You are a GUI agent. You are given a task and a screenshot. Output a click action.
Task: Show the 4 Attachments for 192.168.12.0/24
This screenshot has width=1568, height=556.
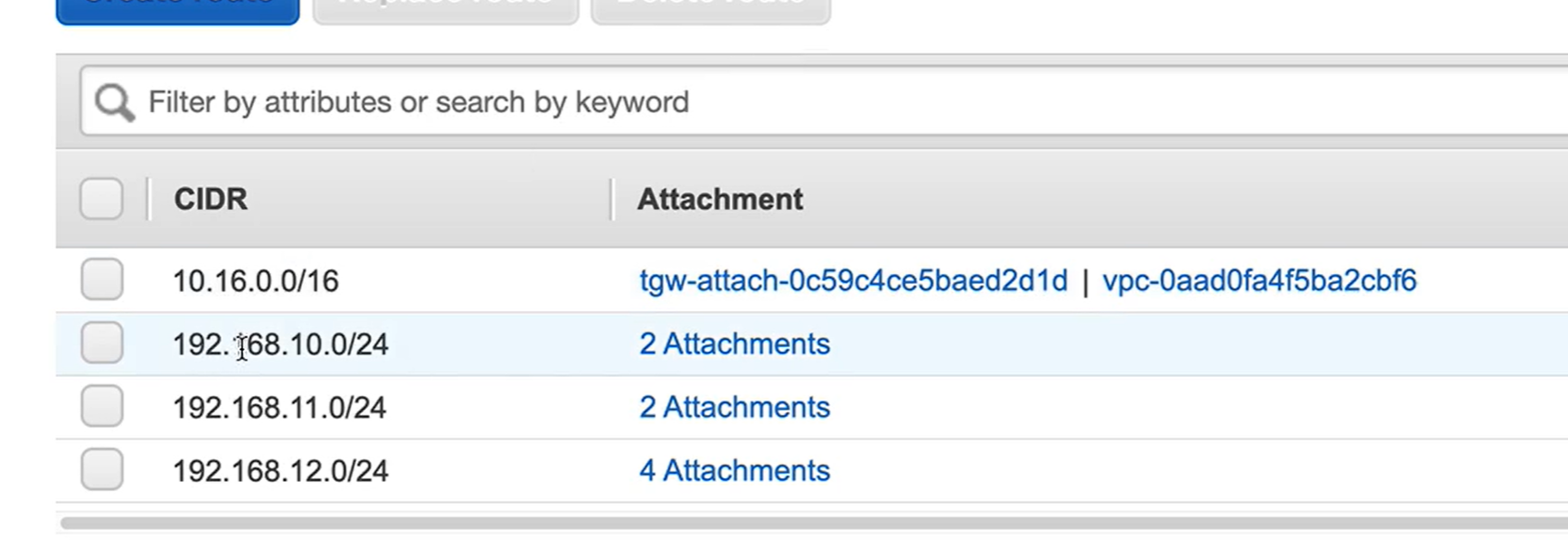coord(734,470)
